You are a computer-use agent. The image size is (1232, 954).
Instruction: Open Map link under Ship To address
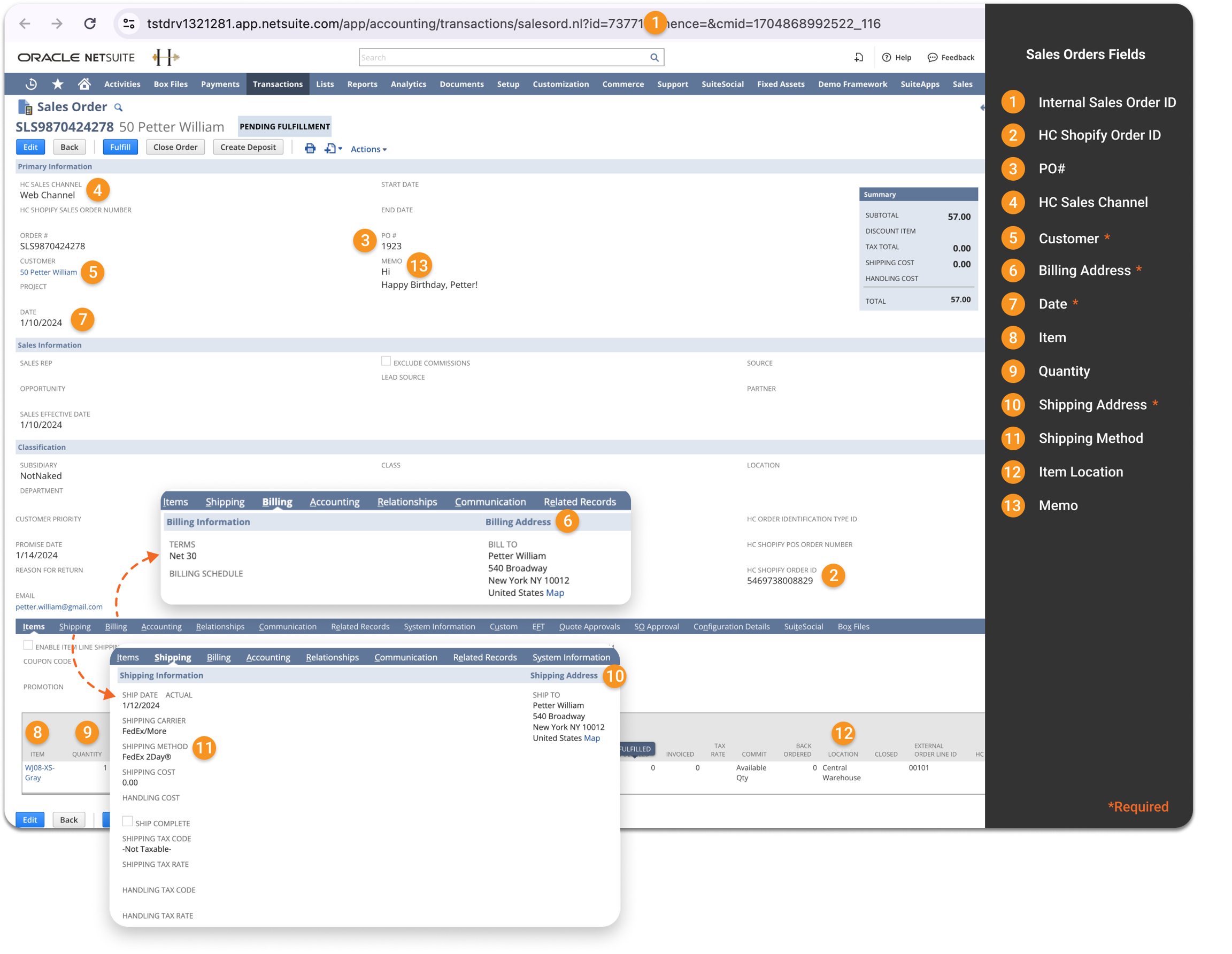[x=592, y=738]
